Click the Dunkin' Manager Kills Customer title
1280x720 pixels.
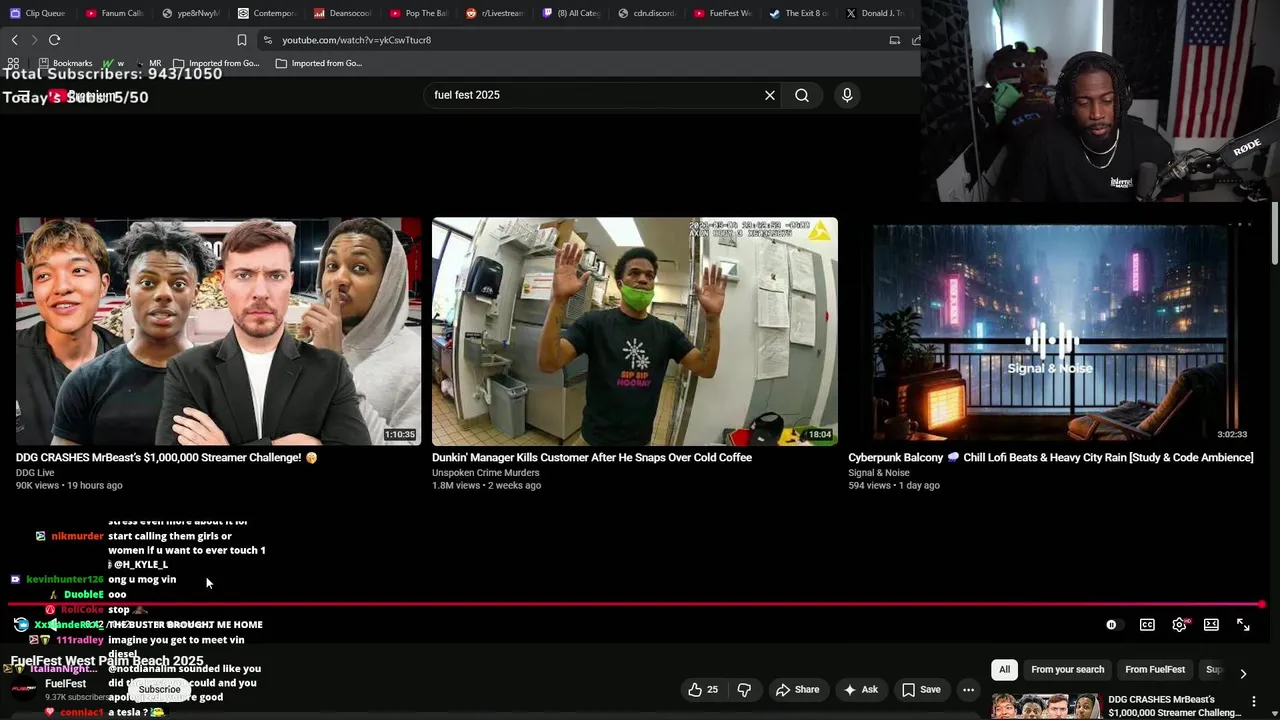pos(592,457)
